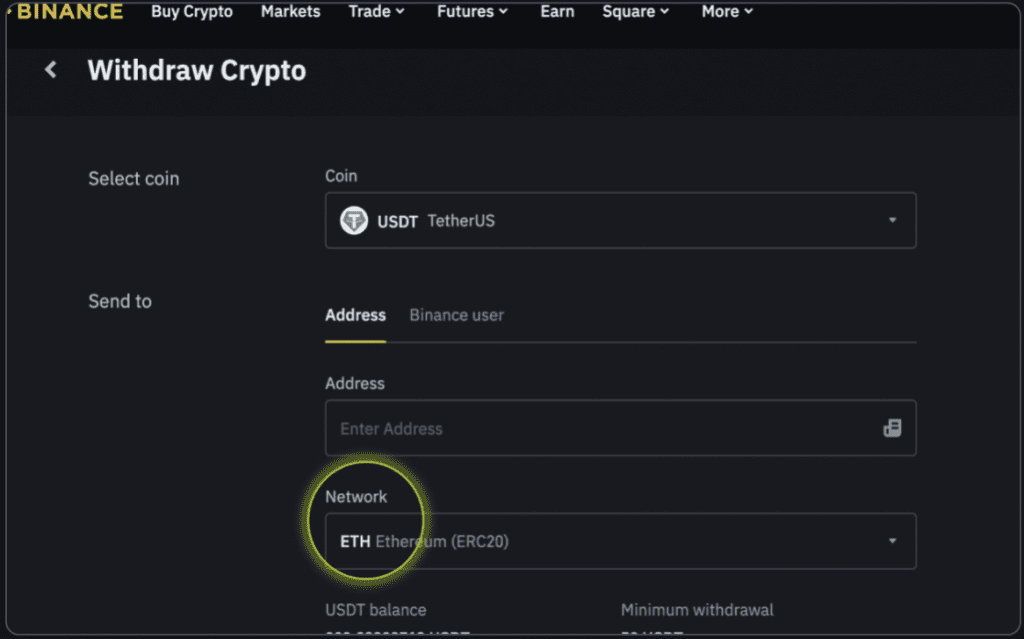This screenshot has width=1024, height=639.
Task: Expand the Square menu
Action: [628, 12]
